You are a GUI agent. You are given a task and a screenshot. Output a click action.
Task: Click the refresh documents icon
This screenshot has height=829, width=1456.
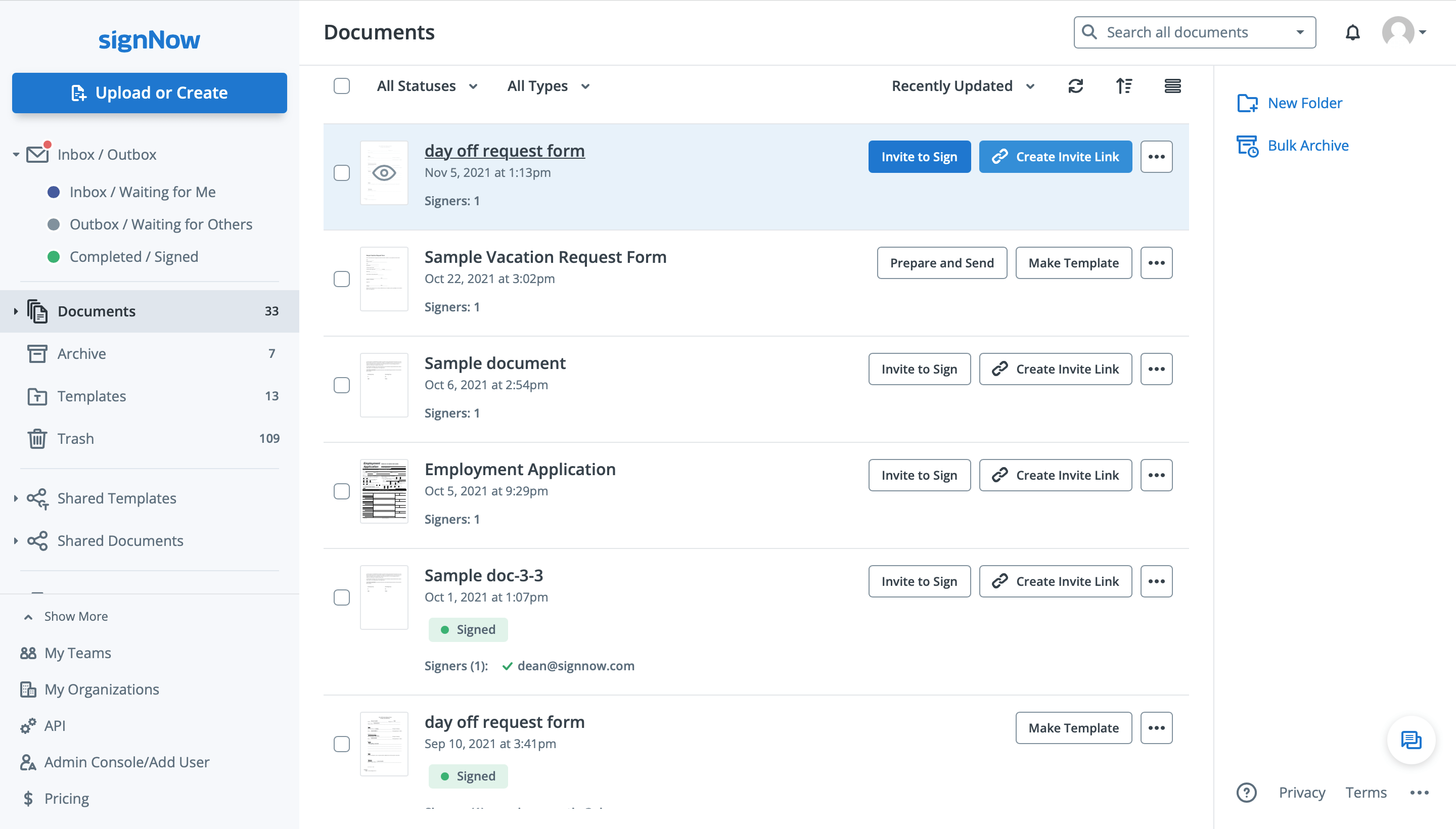click(x=1075, y=86)
